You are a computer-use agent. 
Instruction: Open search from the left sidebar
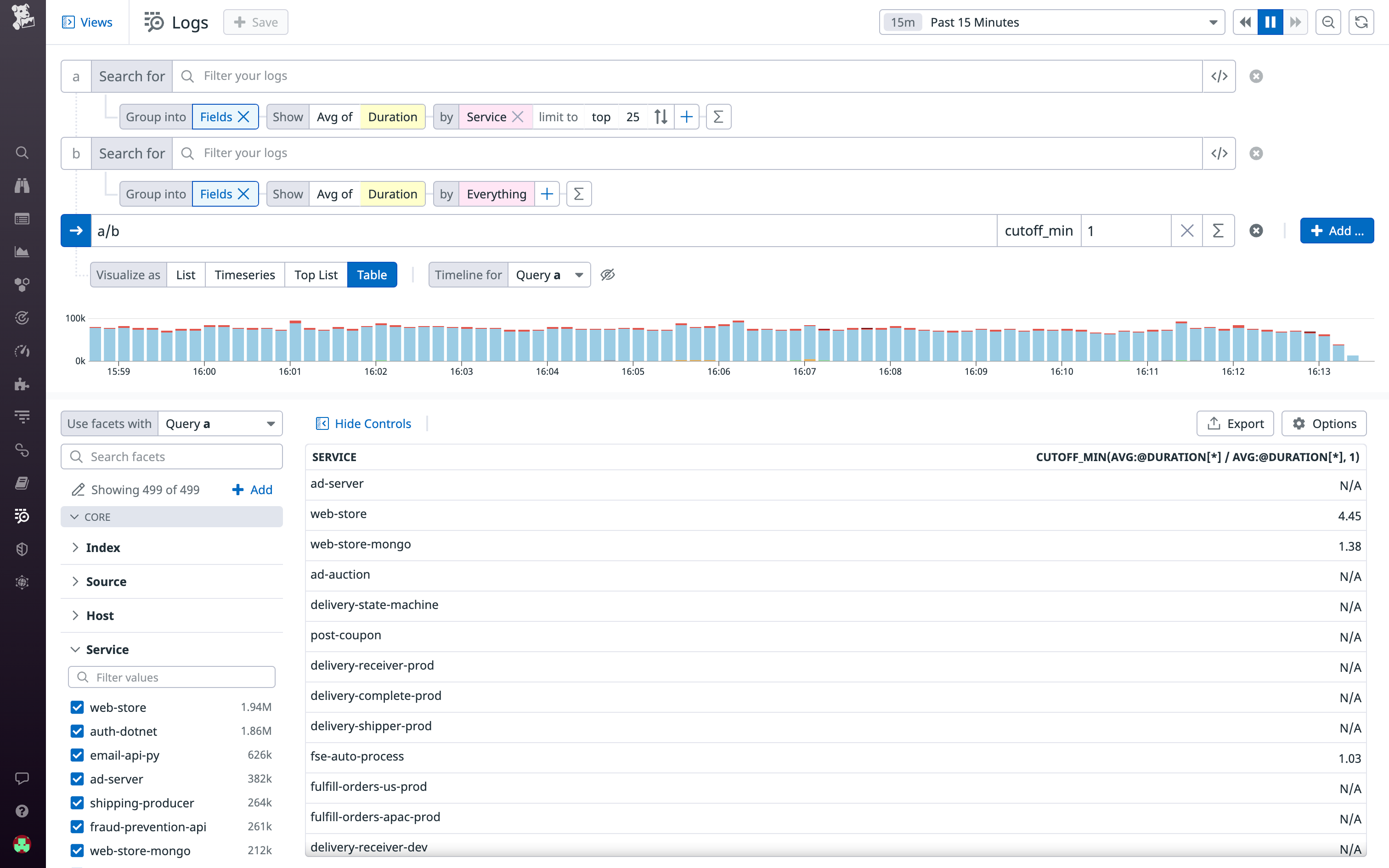pos(22,152)
